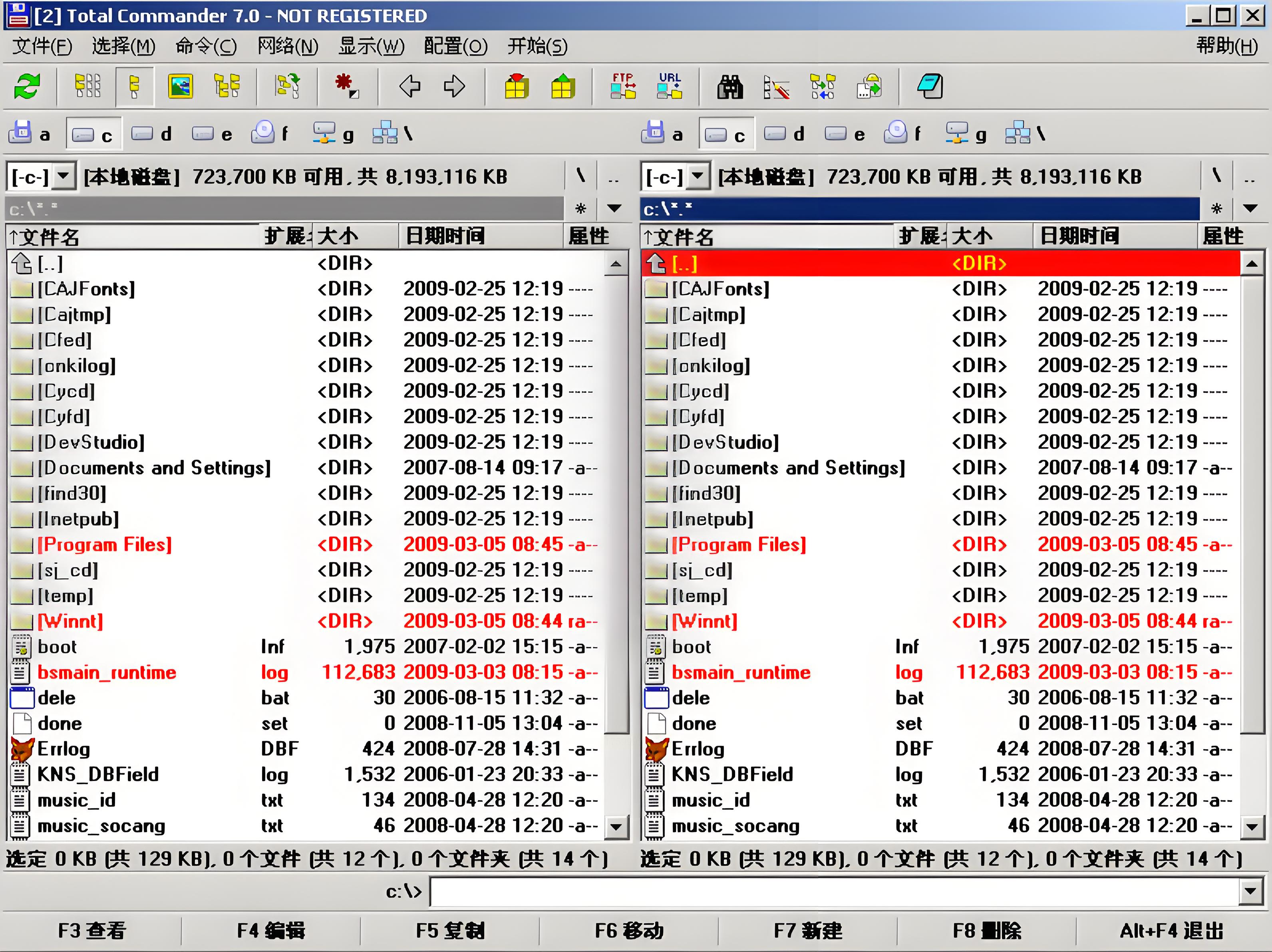Image resolution: width=1272 pixels, height=952 pixels.
Task: Open command line history dropdown
Action: [x=1250, y=892]
